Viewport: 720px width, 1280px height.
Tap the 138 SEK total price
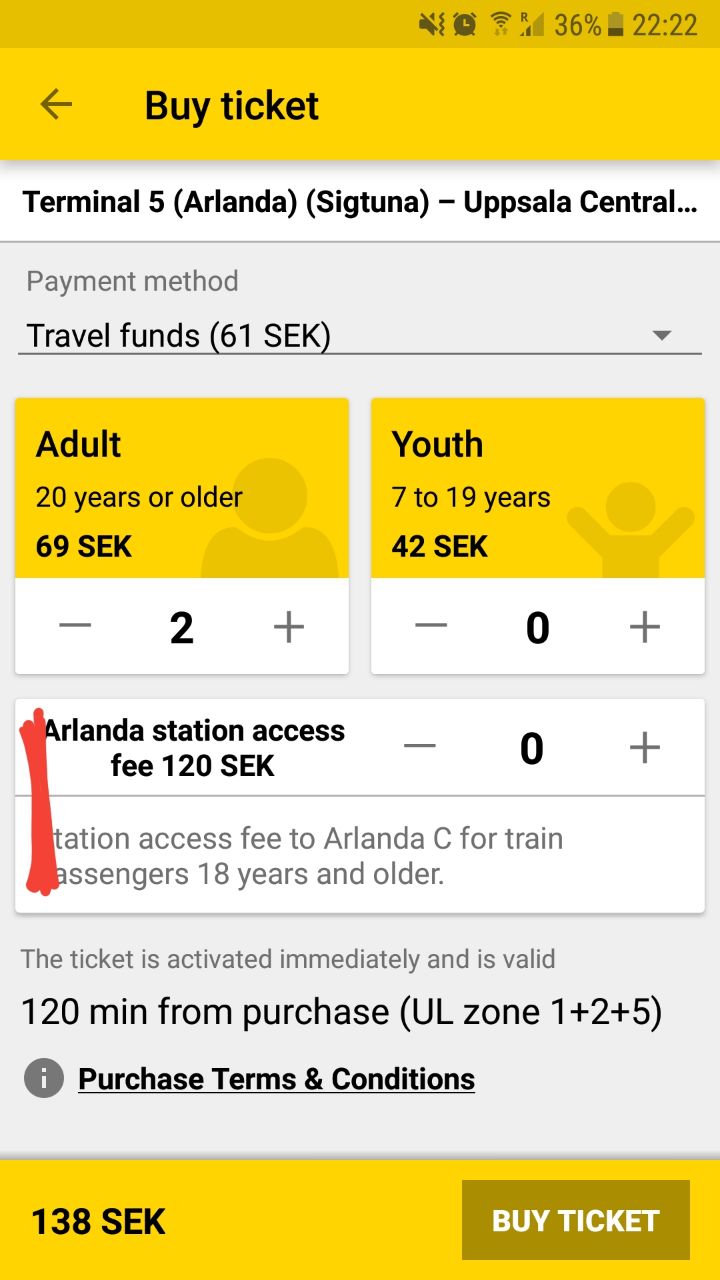[98, 1221]
